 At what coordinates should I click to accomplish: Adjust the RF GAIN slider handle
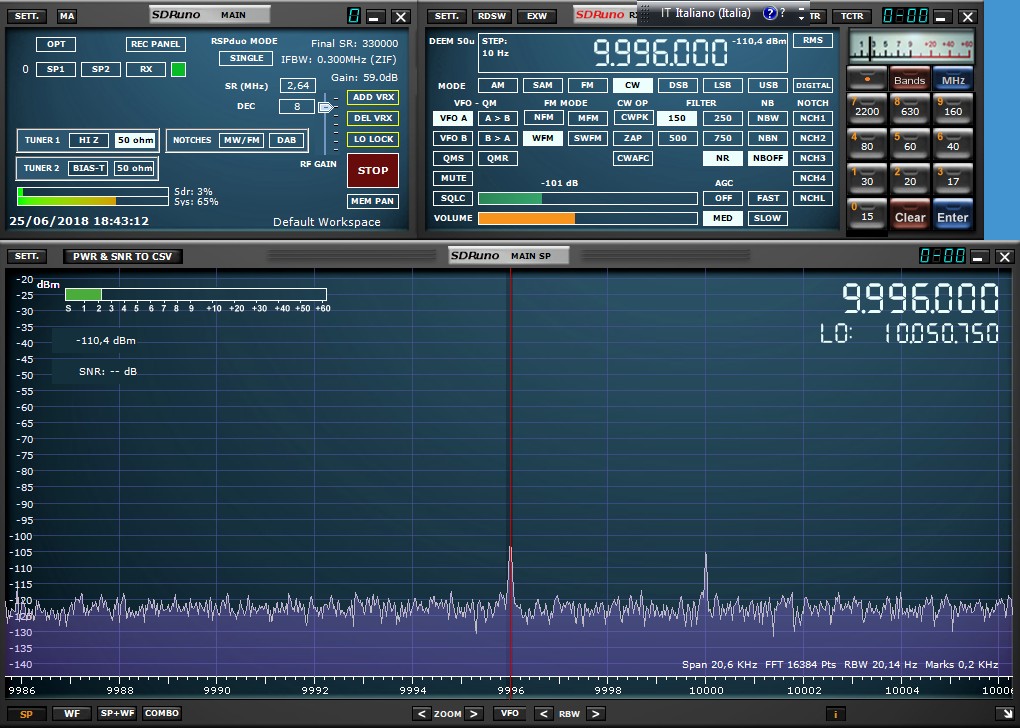(326, 107)
